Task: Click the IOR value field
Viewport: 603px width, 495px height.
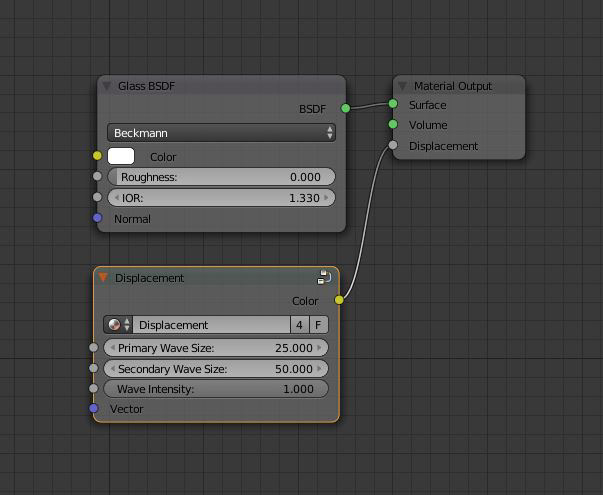Action: 221,198
